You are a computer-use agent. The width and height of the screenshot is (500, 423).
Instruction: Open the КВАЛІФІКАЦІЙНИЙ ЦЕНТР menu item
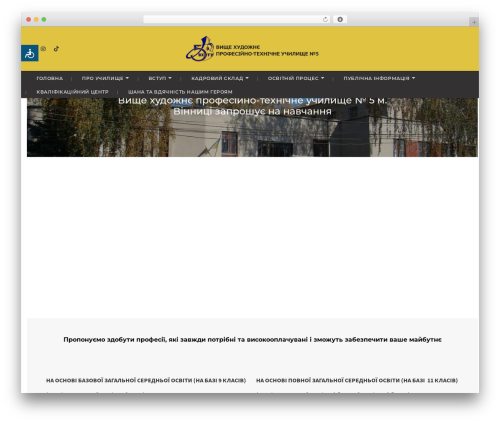[x=72, y=92]
